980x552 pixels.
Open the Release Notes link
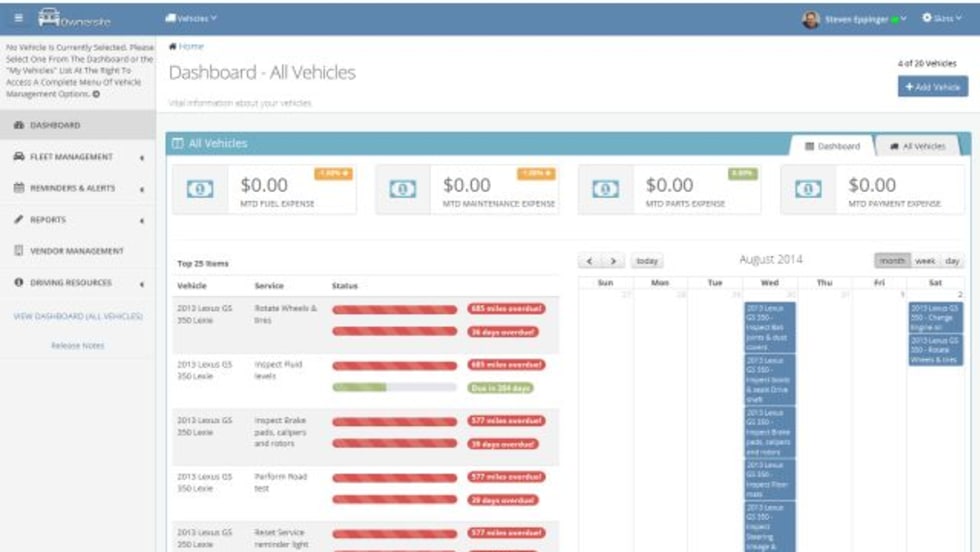pos(77,346)
